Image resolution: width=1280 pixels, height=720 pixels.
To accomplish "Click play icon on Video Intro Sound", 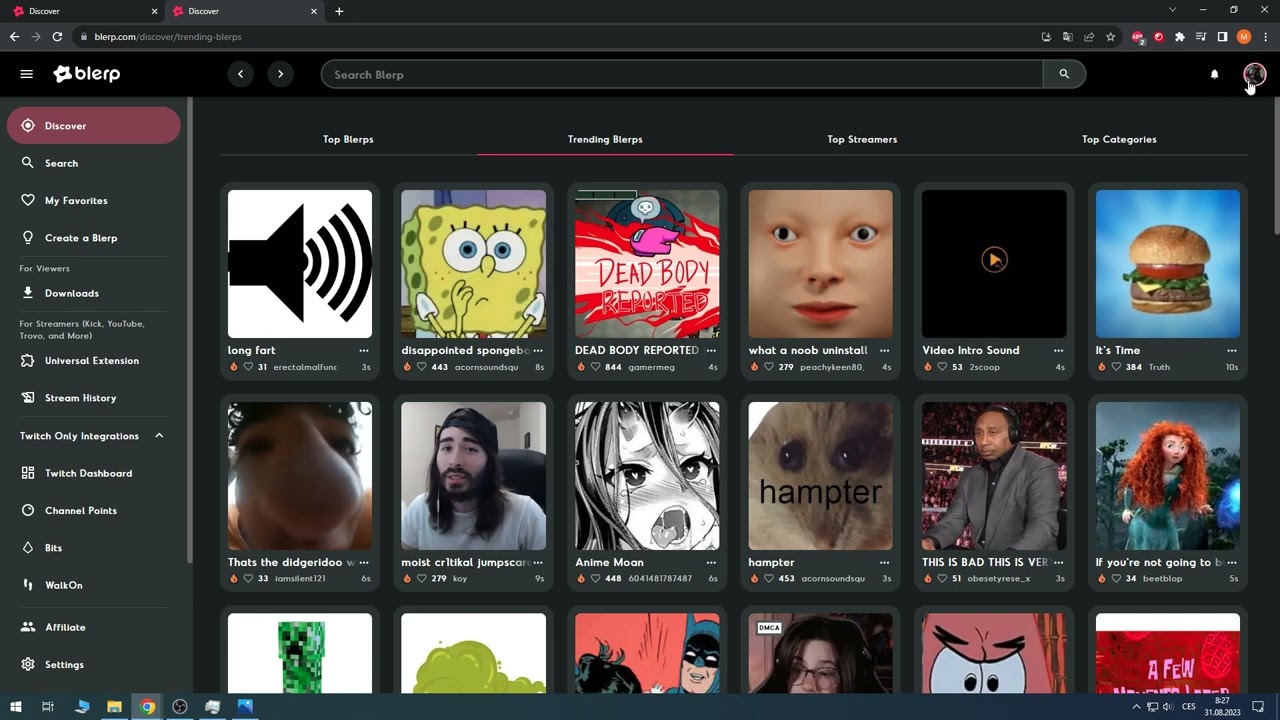I will click(994, 260).
